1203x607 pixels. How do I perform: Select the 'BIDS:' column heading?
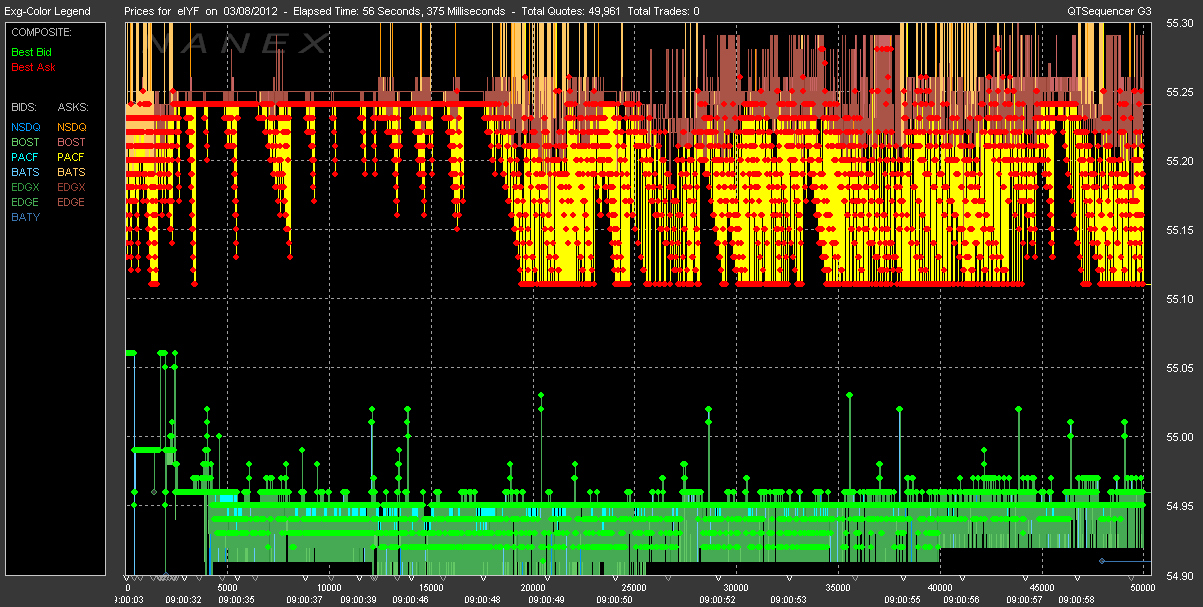coord(23,106)
